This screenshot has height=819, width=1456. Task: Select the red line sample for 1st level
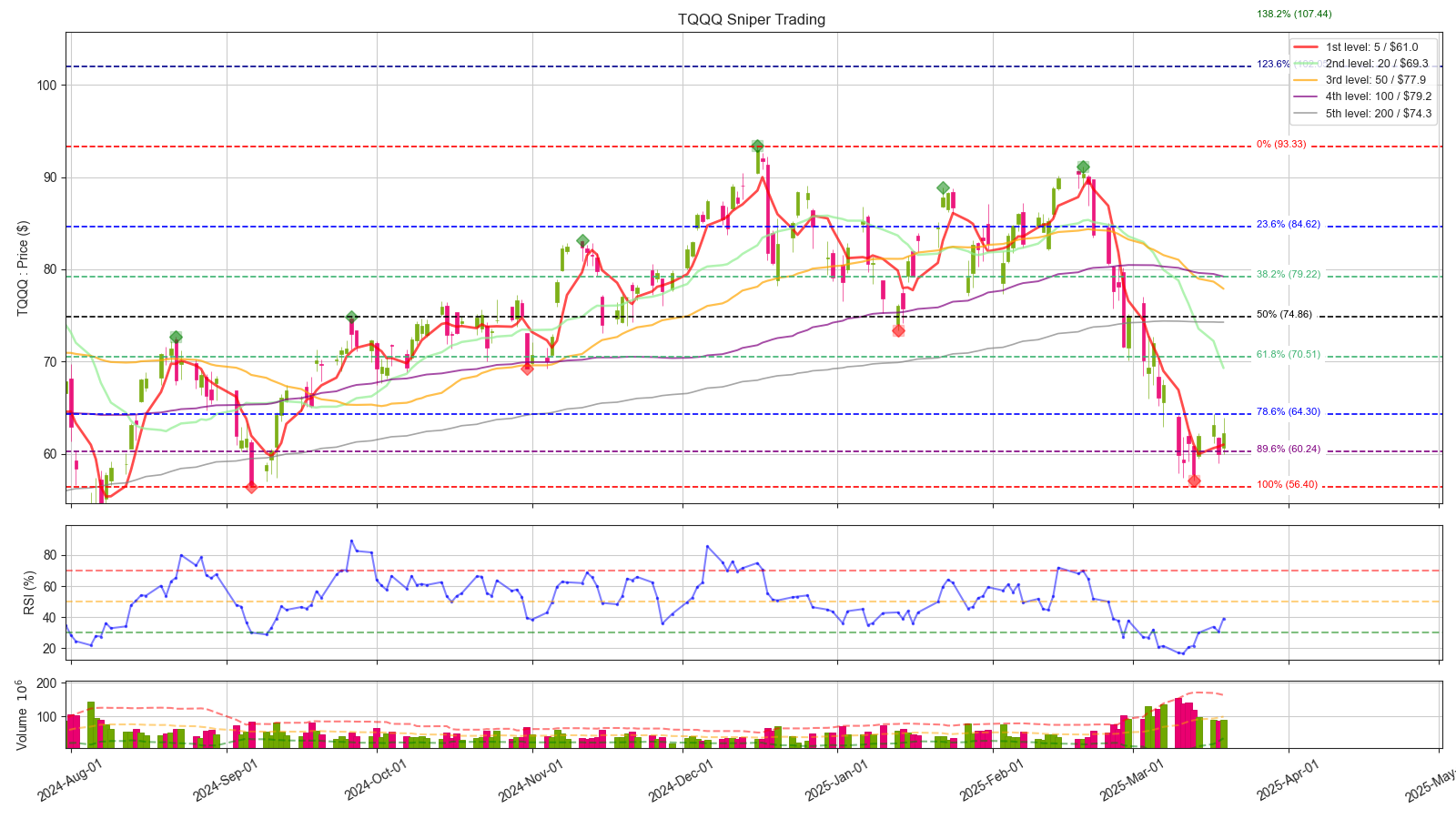[1307, 46]
